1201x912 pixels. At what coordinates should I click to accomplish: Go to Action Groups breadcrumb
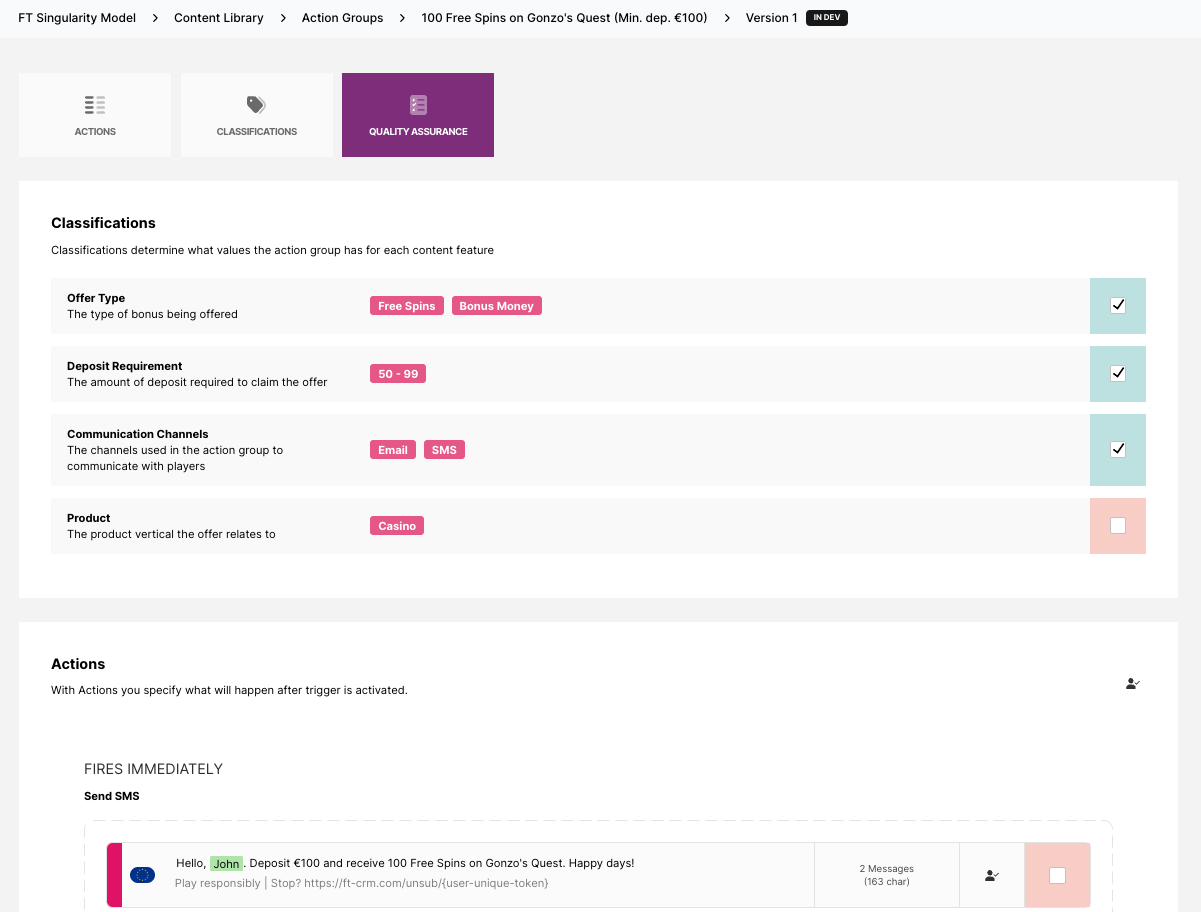click(x=342, y=18)
